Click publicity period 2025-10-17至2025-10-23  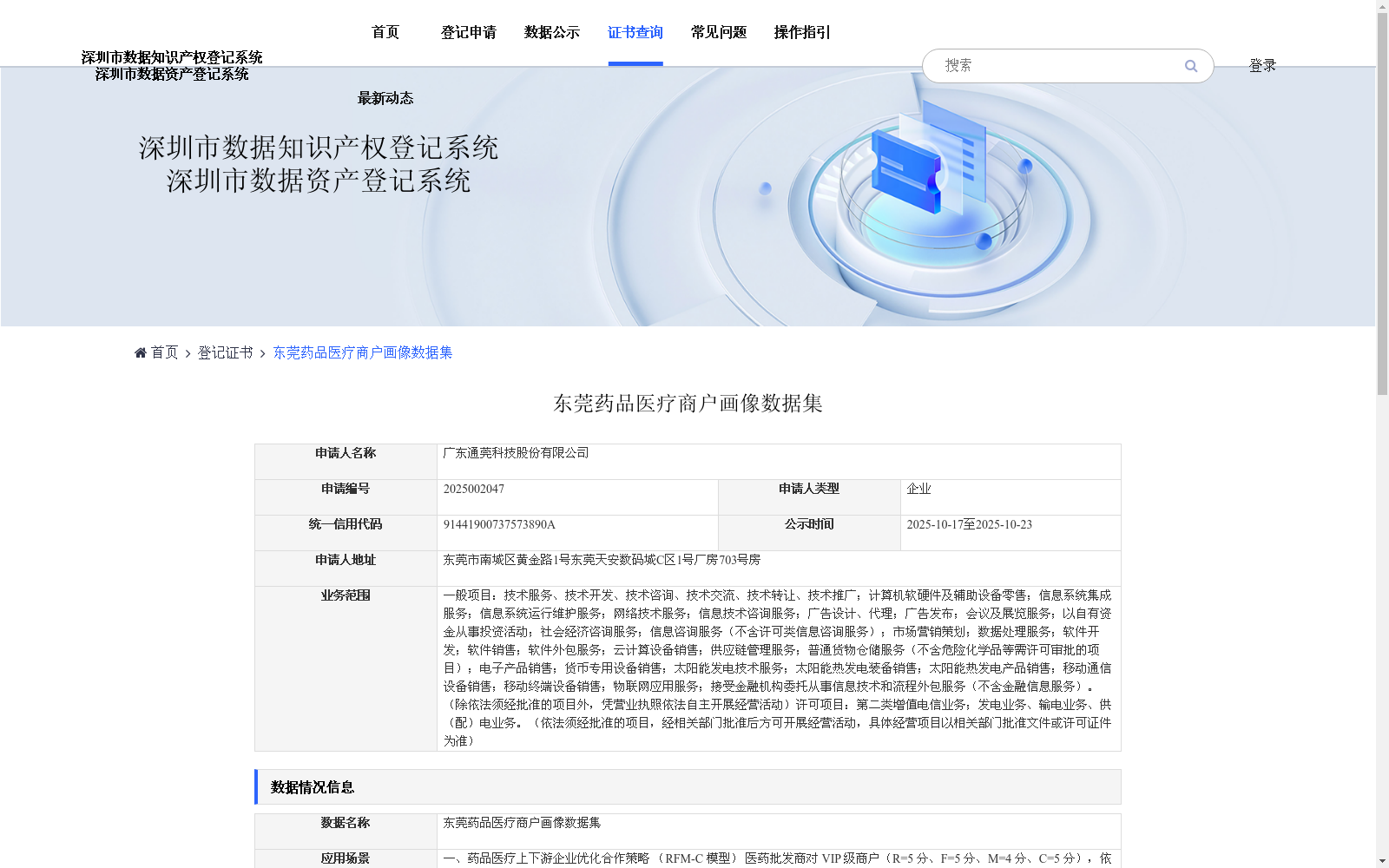(x=969, y=524)
